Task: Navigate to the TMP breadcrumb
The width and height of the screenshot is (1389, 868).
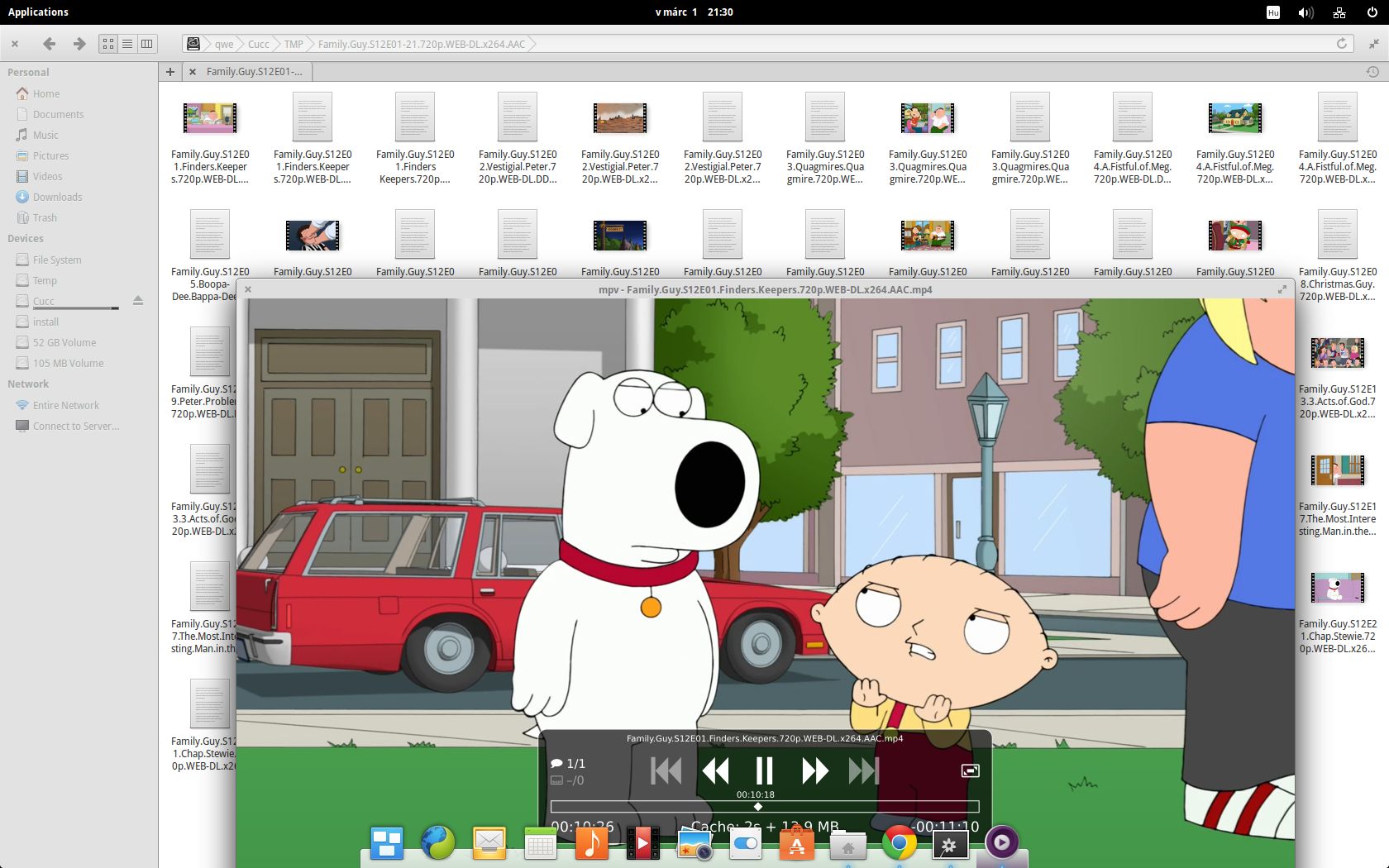Action: coord(294,45)
